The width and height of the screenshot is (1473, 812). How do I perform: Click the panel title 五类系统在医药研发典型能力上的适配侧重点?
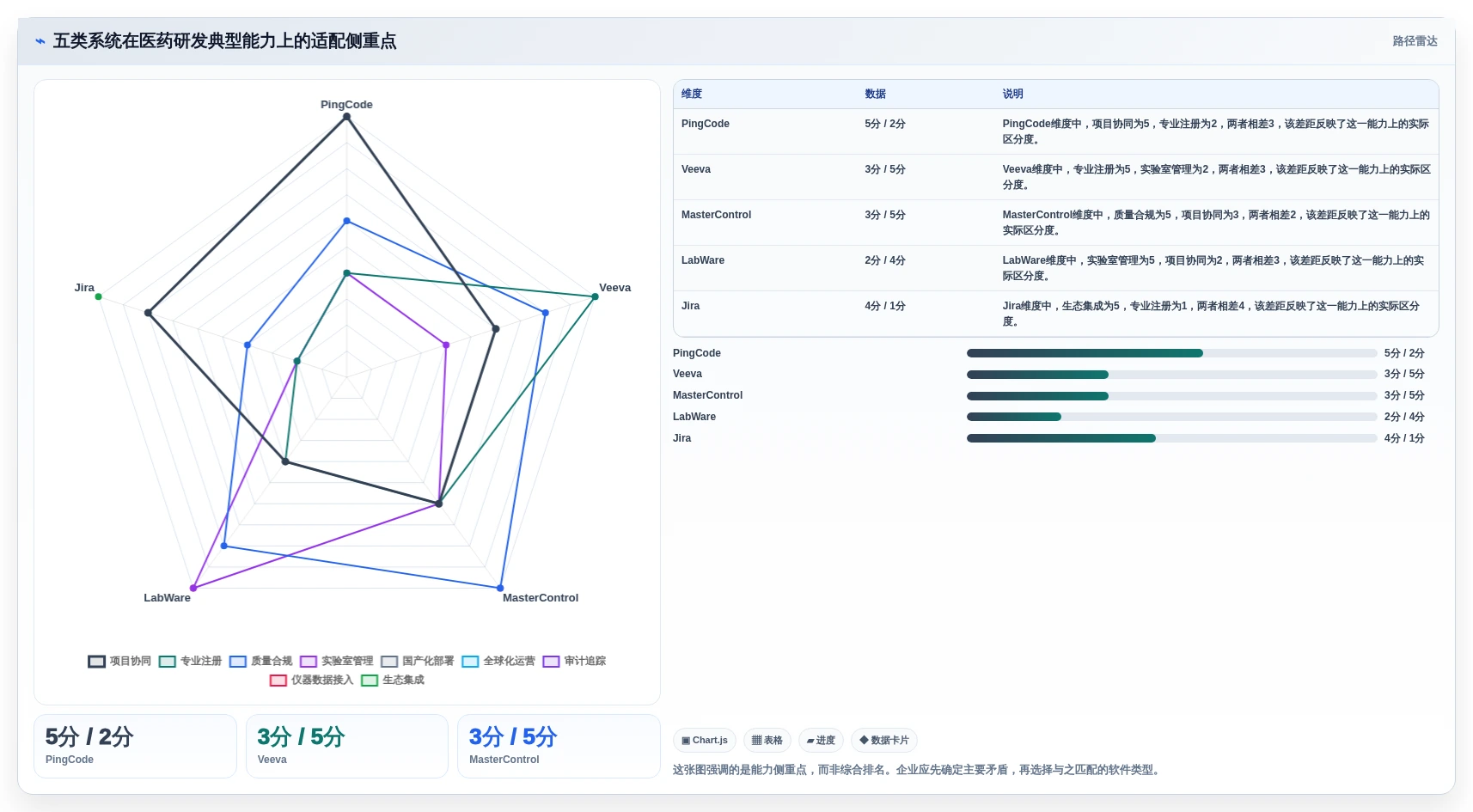click(x=224, y=41)
